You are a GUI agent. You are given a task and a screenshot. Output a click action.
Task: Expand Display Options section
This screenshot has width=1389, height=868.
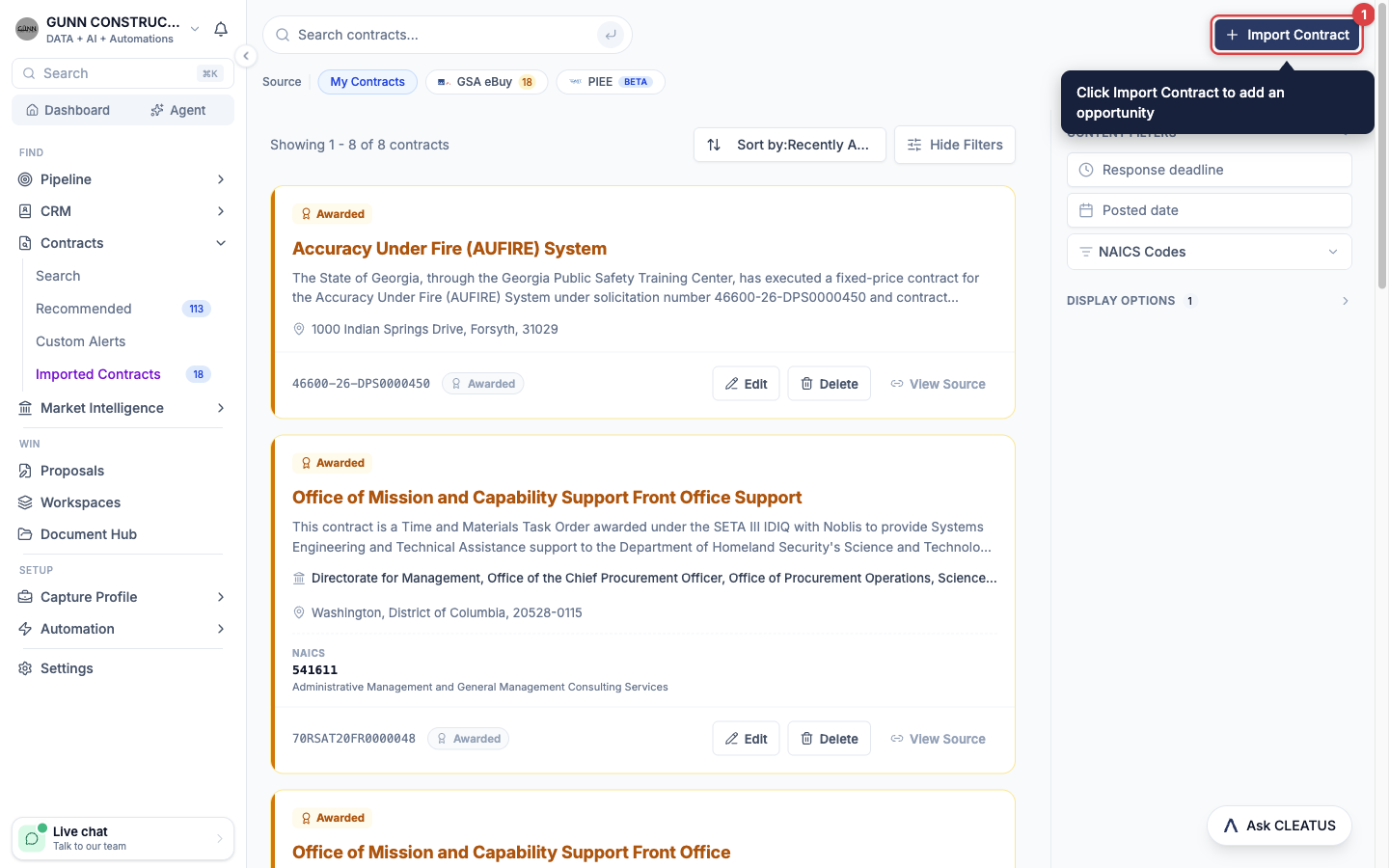[1209, 301]
